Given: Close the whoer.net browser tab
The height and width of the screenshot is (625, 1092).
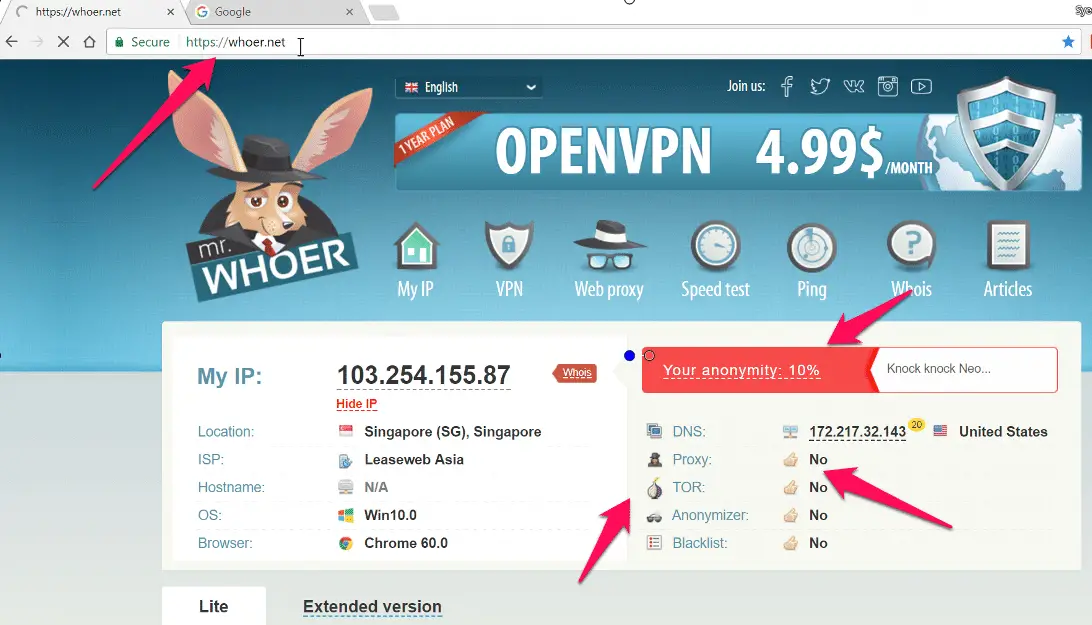Looking at the screenshot, I should [171, 12].
